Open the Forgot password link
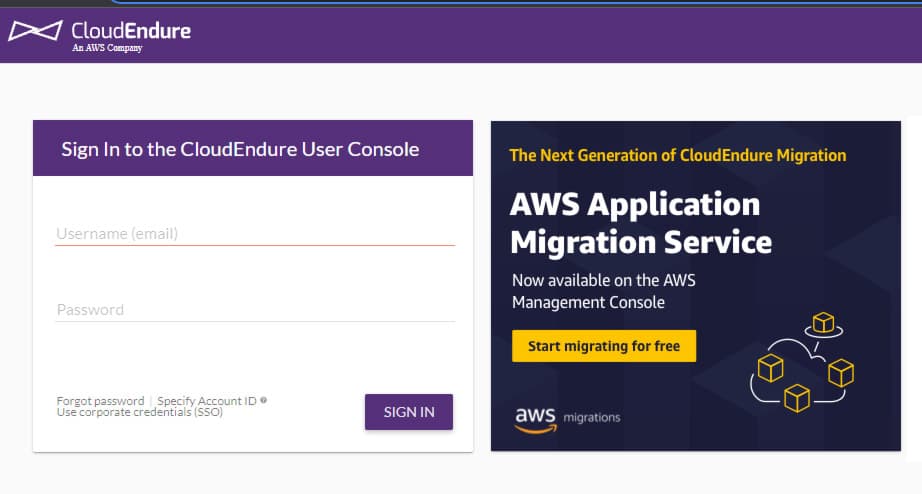The width and height of the screenshot is (922, 494). pos(101,400)
